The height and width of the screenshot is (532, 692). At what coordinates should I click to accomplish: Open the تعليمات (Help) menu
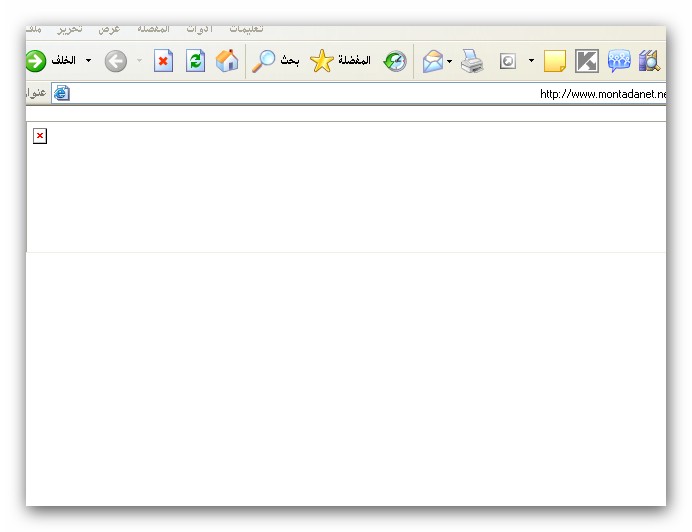tap(246, 29)
